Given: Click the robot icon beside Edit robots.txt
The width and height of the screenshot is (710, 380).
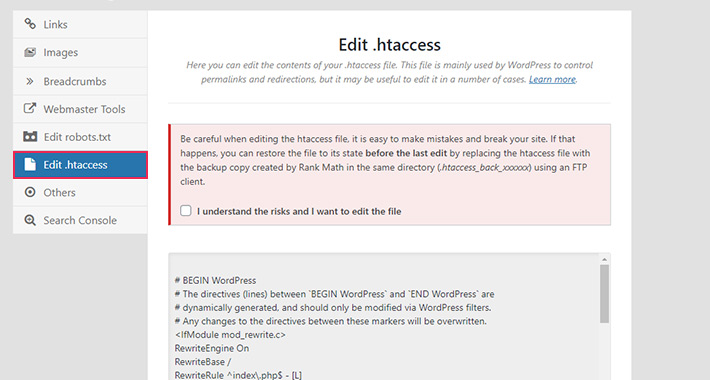Looking at the screenshot, I should click(30, 136).
